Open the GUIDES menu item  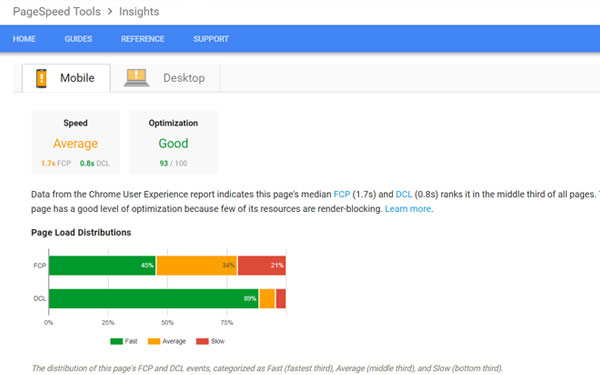(x=78, y=39)
